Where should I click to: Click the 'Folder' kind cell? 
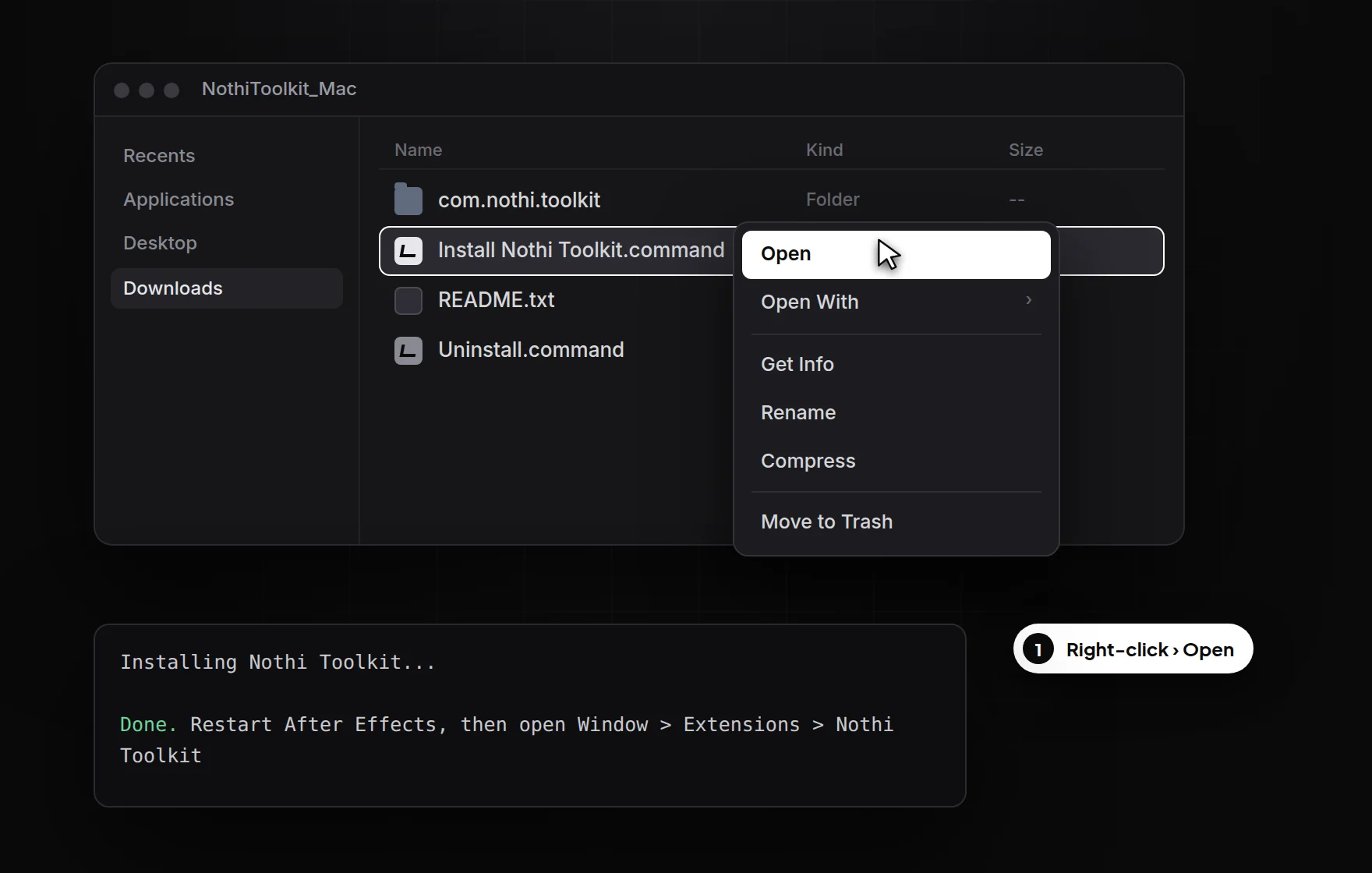(833, 200)
